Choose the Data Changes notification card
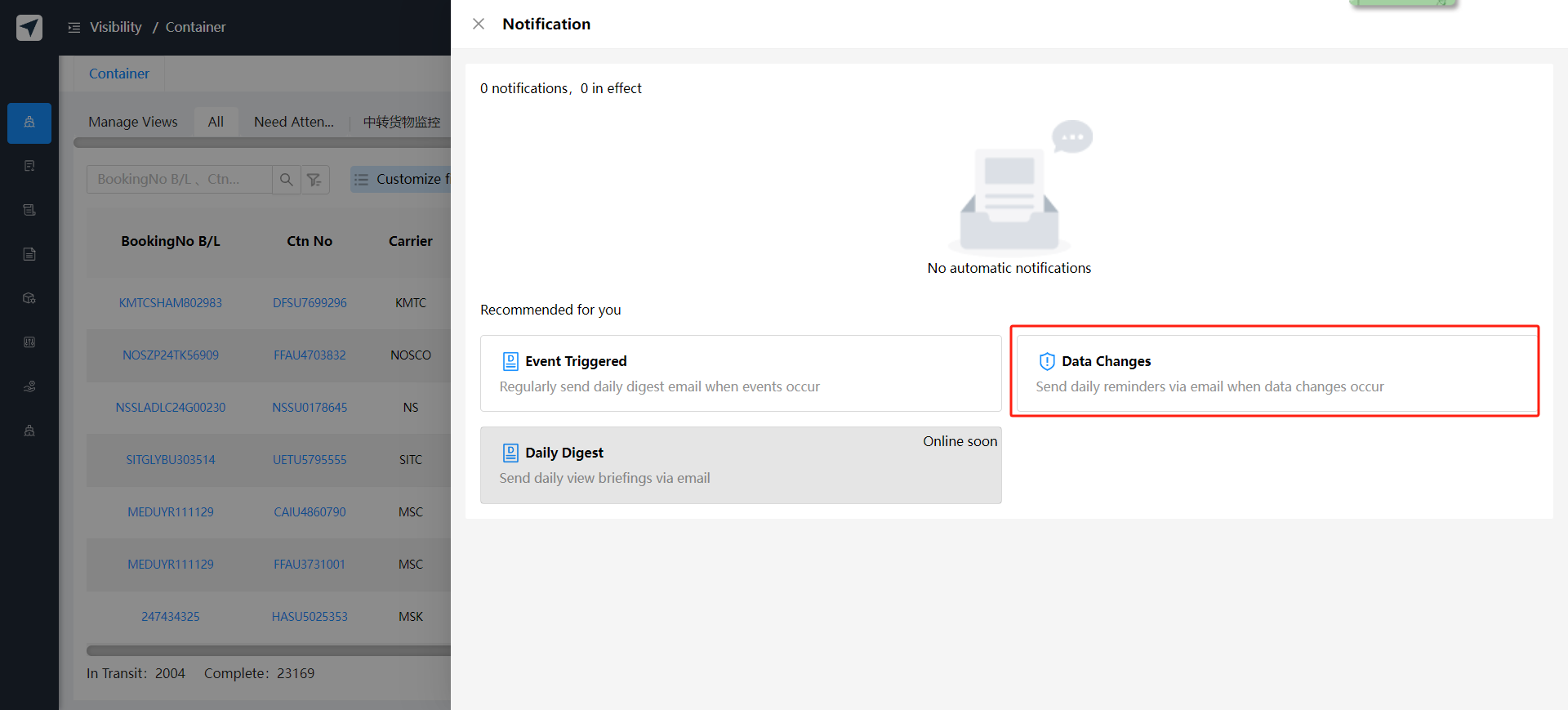This screenshot has height=710, width=1568. (1276, 373)
